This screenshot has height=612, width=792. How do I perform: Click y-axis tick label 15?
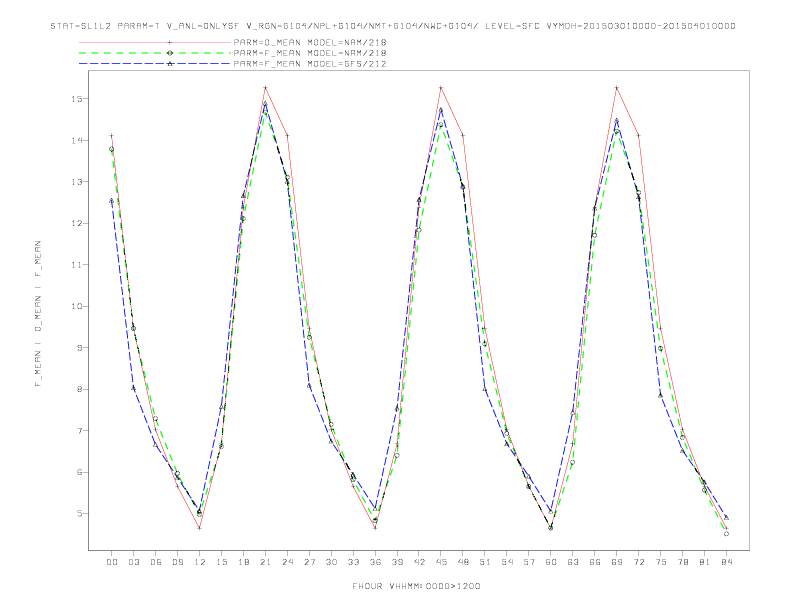coord(77,98)
